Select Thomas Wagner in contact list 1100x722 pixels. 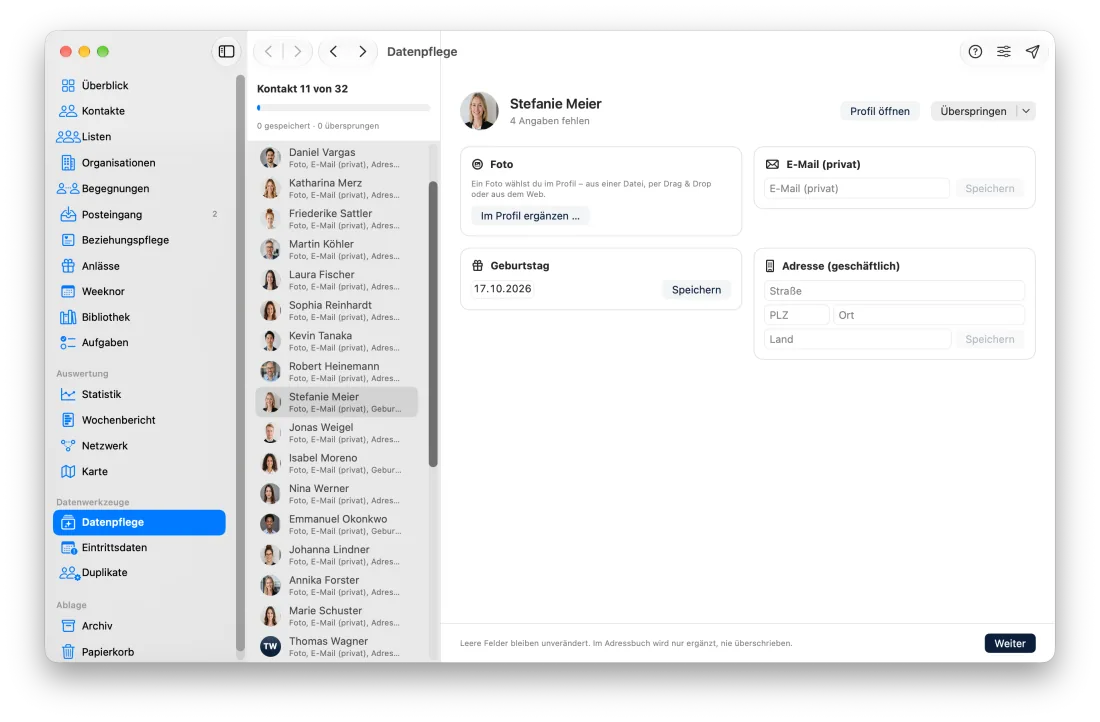click(337, 646)
